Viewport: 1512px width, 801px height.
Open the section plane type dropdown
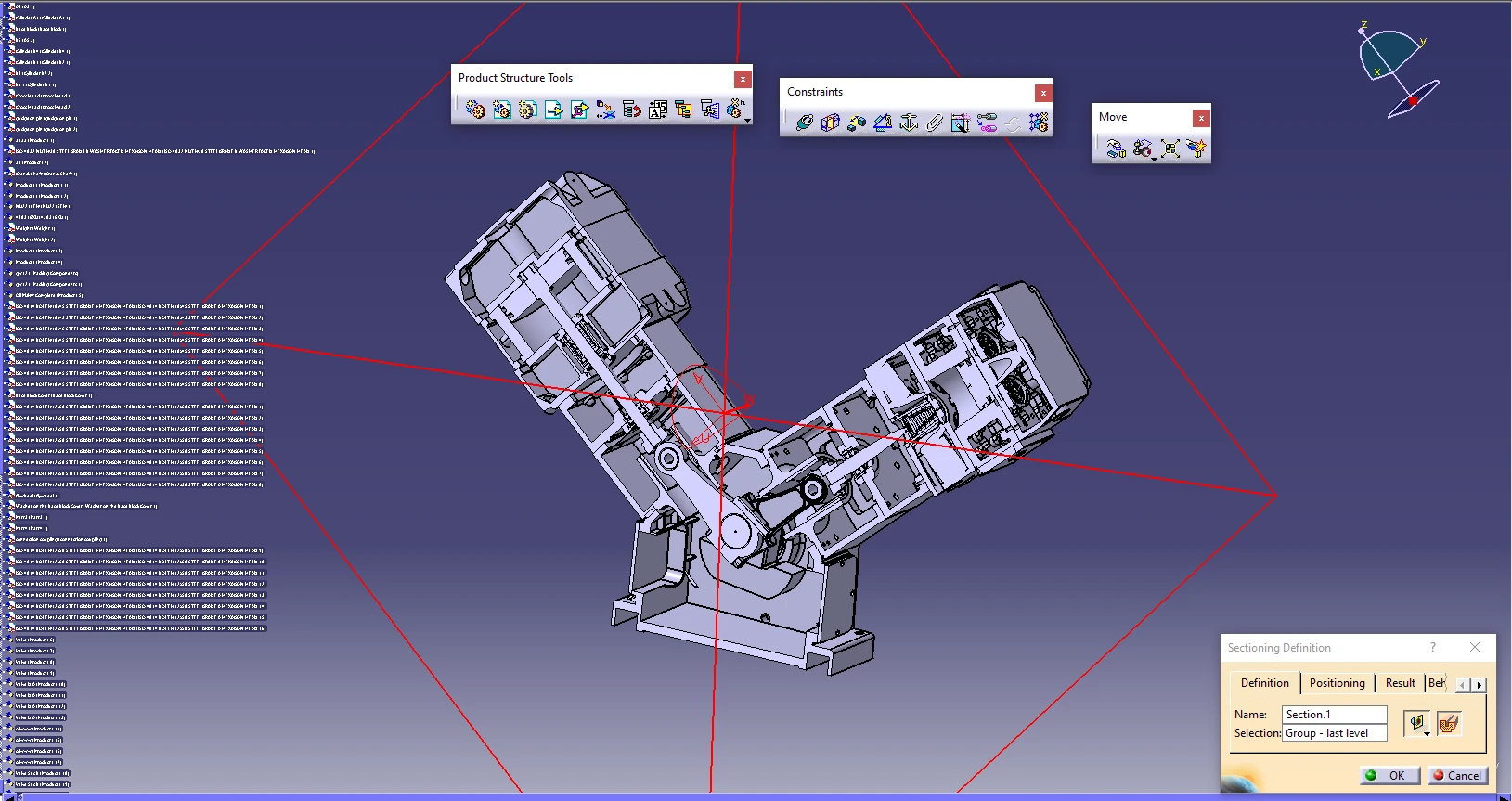pos(1427,733)
